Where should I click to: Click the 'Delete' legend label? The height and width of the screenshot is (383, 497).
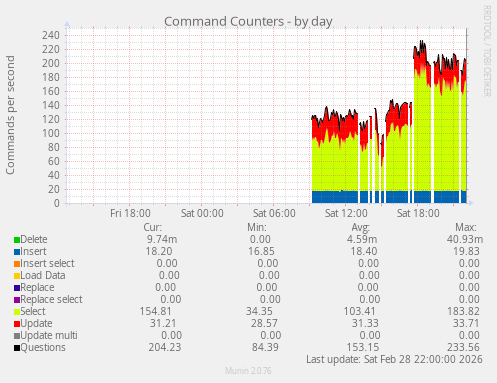coord(34,239)
